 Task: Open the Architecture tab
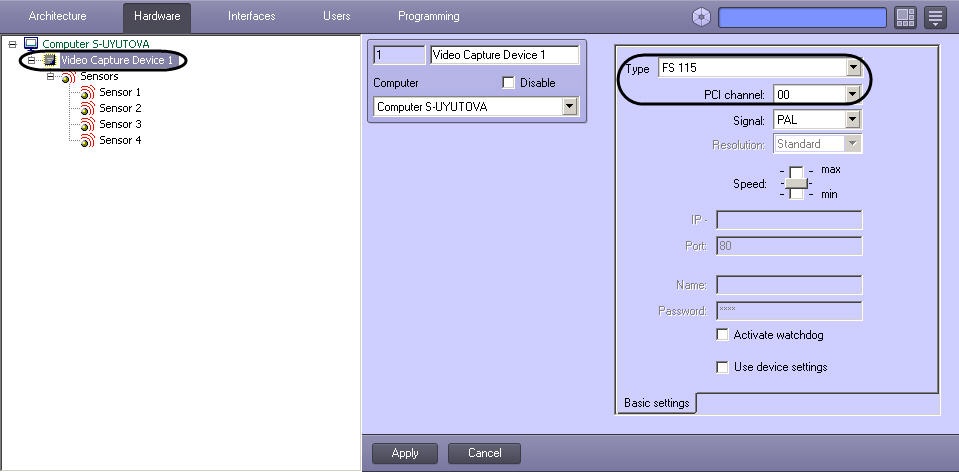click(x=57, y=17)
